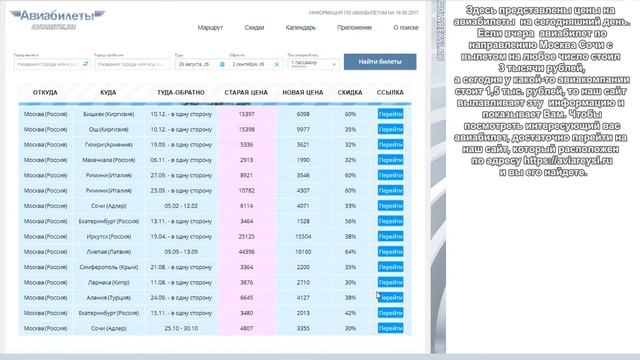Select the Симферополь (Крым) destination cell
This screenshot has height=360, width=640.
click(109, 267)
